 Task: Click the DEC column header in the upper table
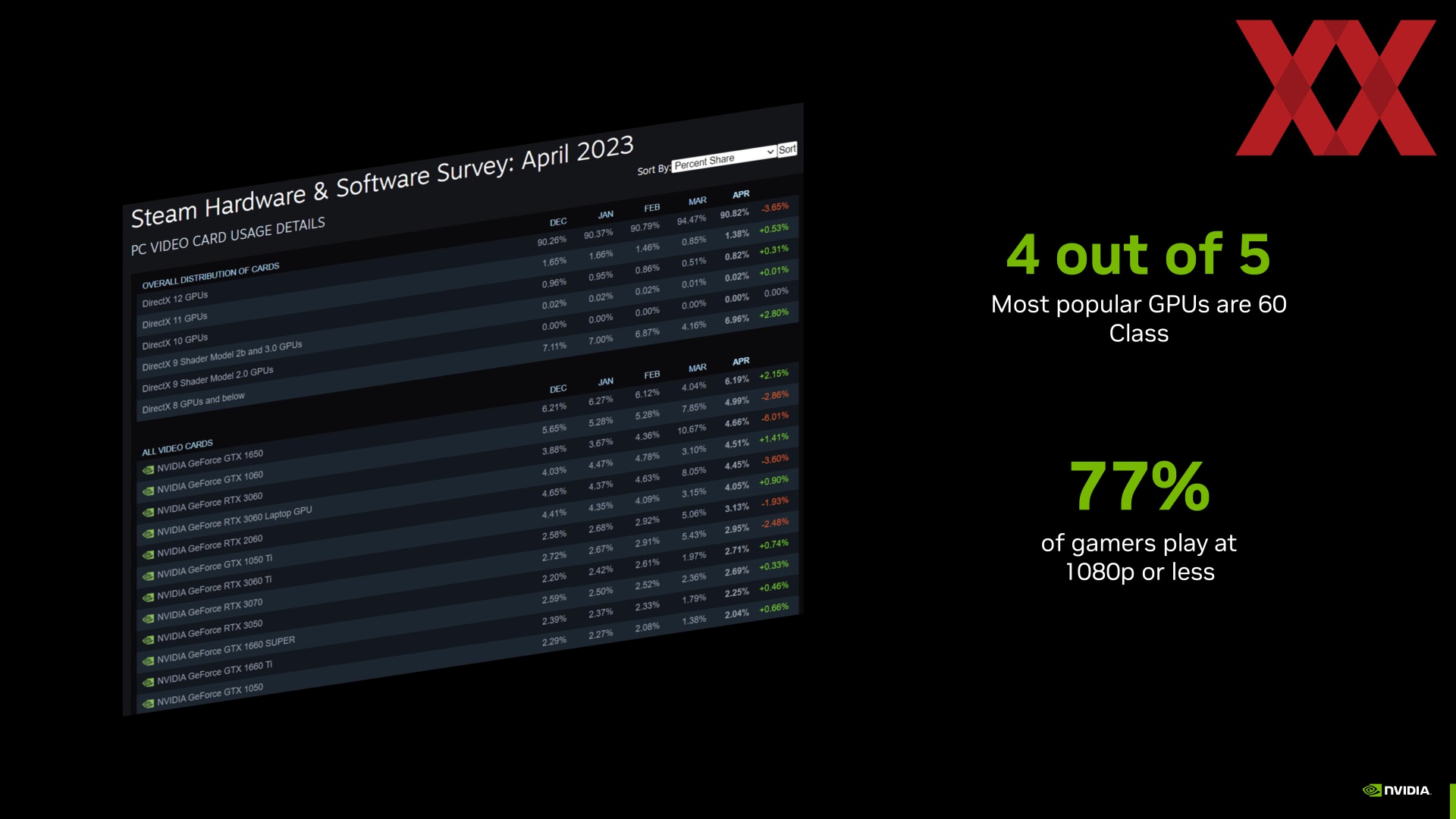pos(558,222)
